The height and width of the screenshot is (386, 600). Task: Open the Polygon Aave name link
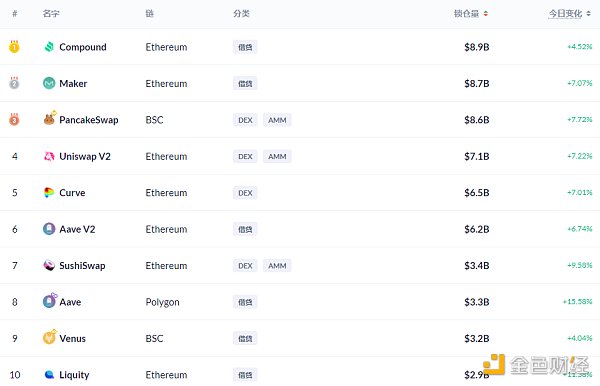coord(70,302)
